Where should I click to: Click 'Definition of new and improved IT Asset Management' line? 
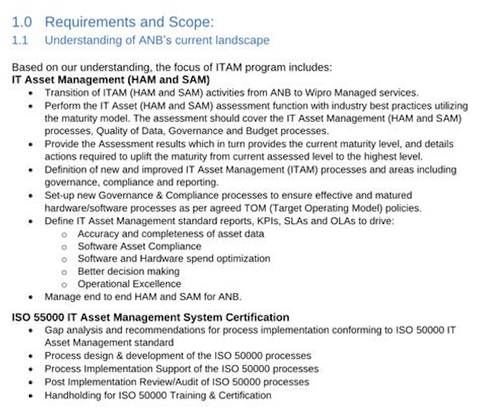(x=250, y=176)
